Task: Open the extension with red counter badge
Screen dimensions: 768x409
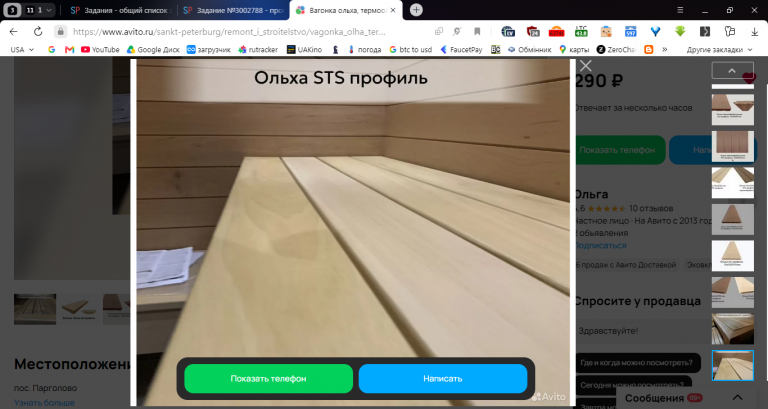Action: click(556, 31)
